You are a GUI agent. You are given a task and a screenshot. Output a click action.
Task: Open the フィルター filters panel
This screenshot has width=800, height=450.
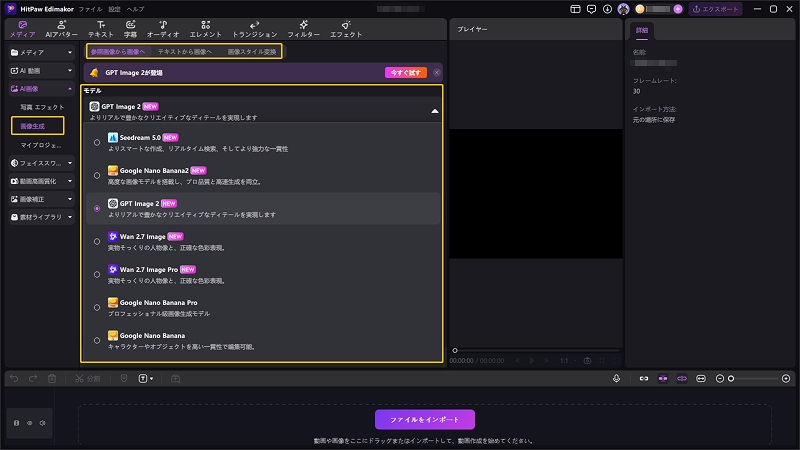tap(303, 29)
